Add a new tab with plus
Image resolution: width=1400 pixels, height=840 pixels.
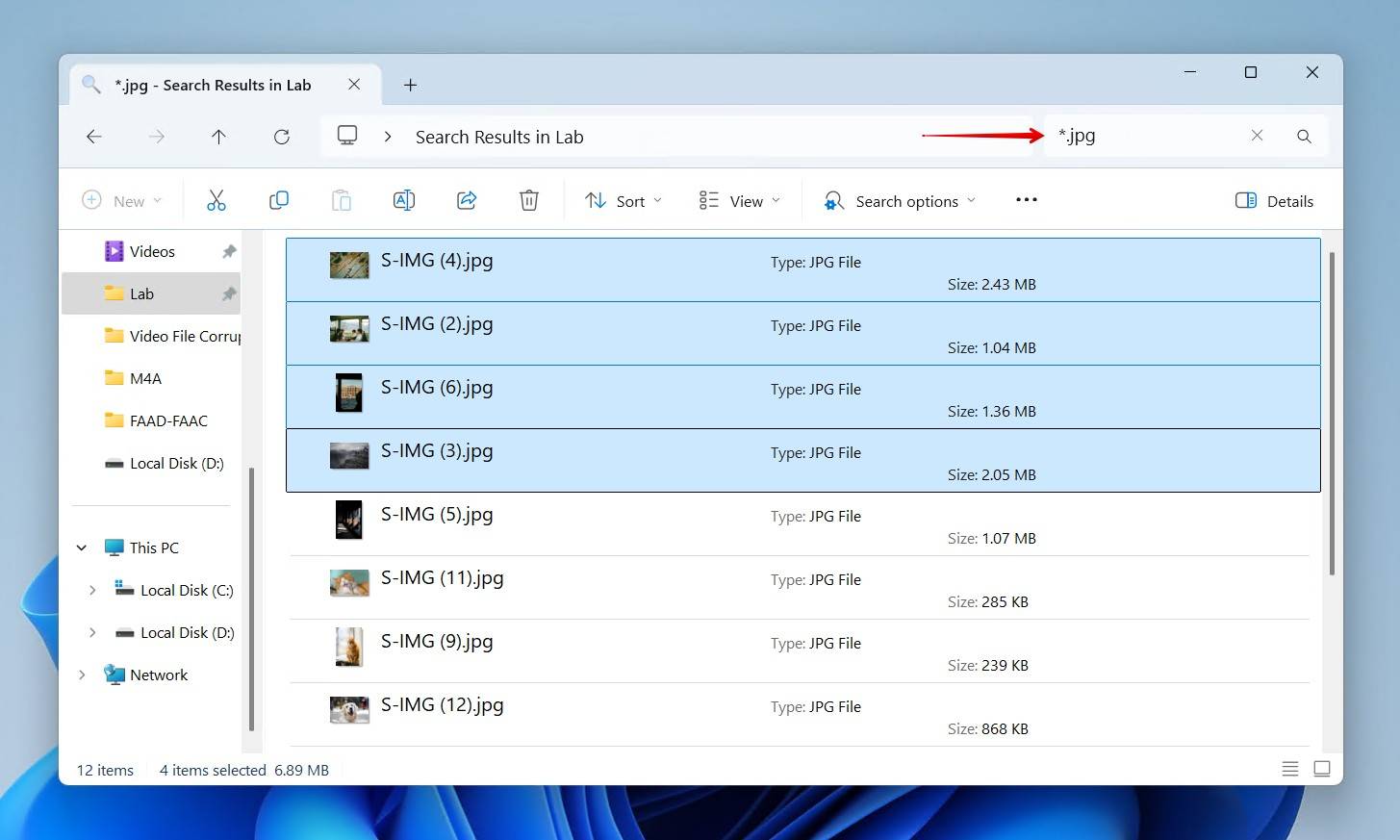tap(410, 85)
